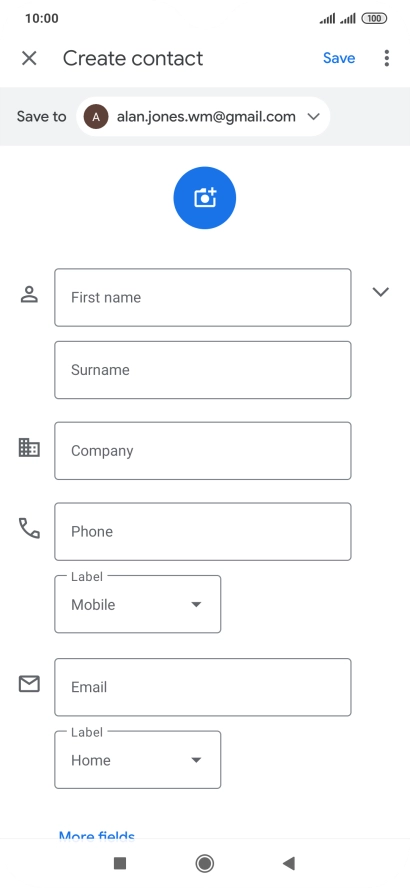
Task: Tap the person icon beside First name
Action: coord(29,295)
